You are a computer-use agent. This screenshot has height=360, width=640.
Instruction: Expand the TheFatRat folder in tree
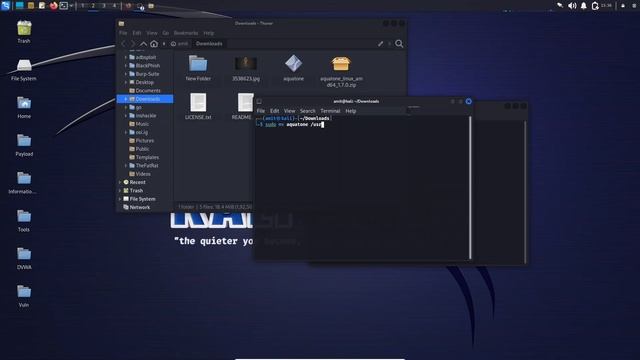point(126,166)
